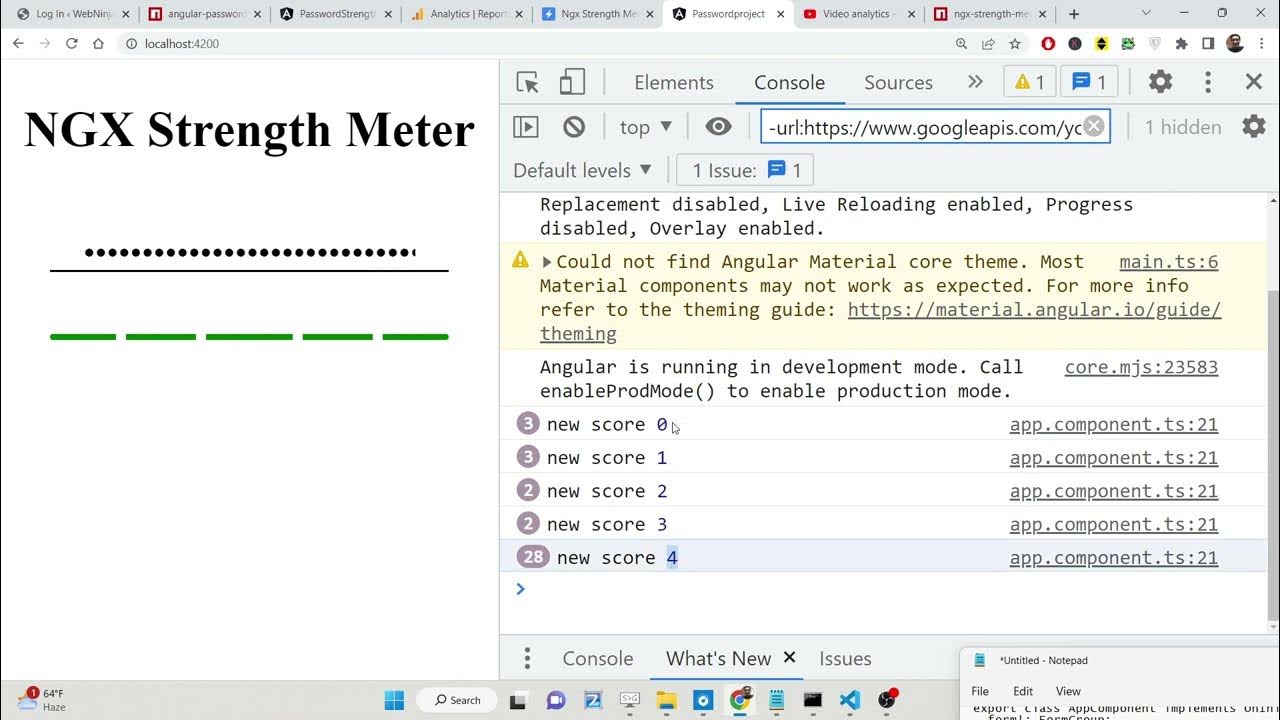This screenshot has width=1280, height=720.
Task: Open the Default levels dropdown
Action: point(582,170)
